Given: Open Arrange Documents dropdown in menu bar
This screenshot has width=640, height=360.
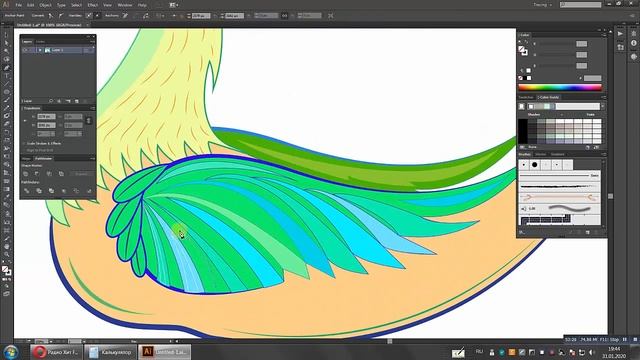Looking at the screenshot, I should click(x=173, y=5).
